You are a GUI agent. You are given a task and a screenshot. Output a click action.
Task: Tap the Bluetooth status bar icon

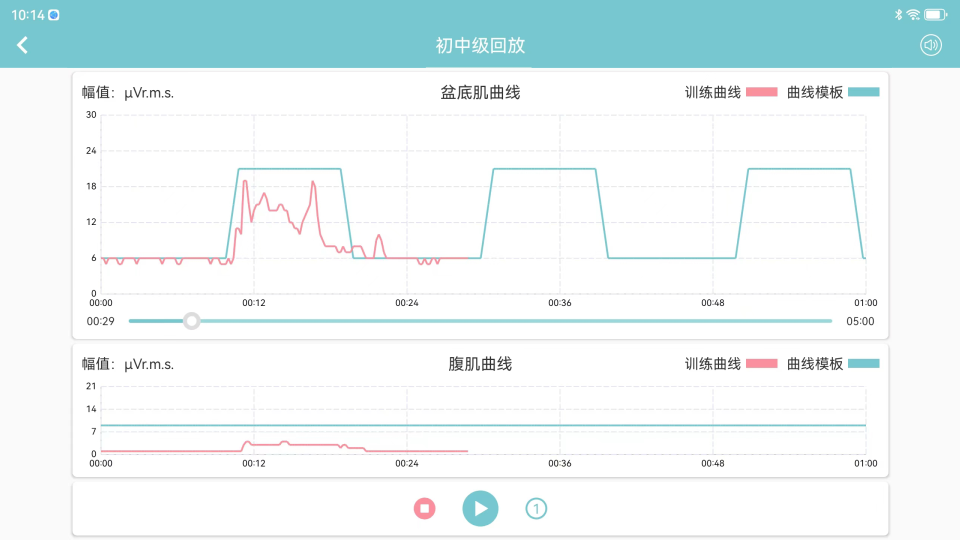(x=898, y=15)
